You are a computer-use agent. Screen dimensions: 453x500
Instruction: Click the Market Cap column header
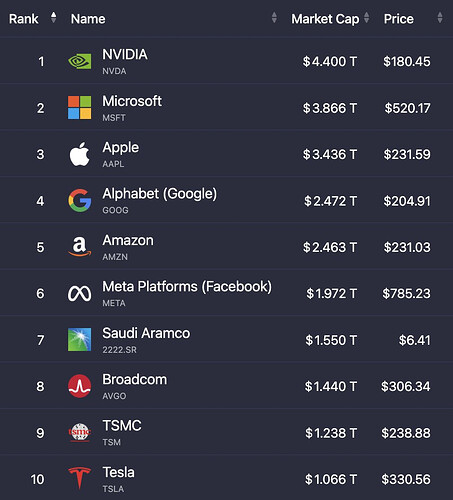(325, 19)
